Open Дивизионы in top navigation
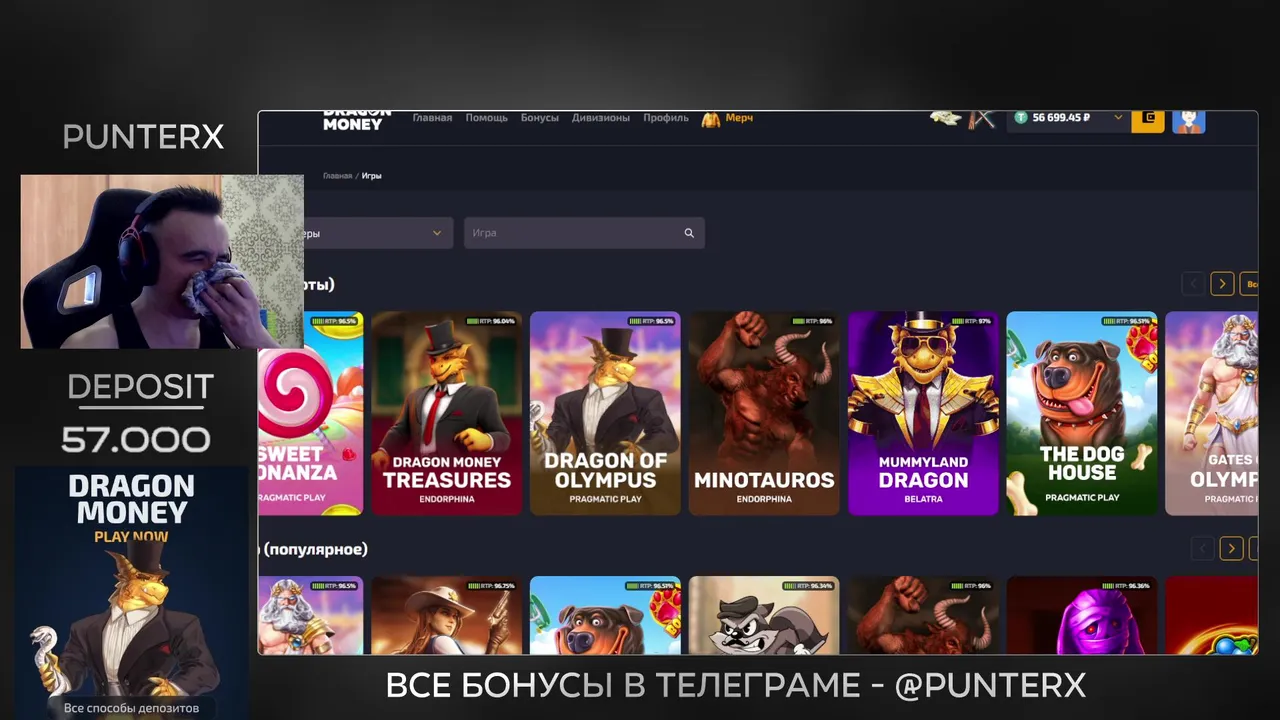The image size is (1280, 720). [601, 118]
